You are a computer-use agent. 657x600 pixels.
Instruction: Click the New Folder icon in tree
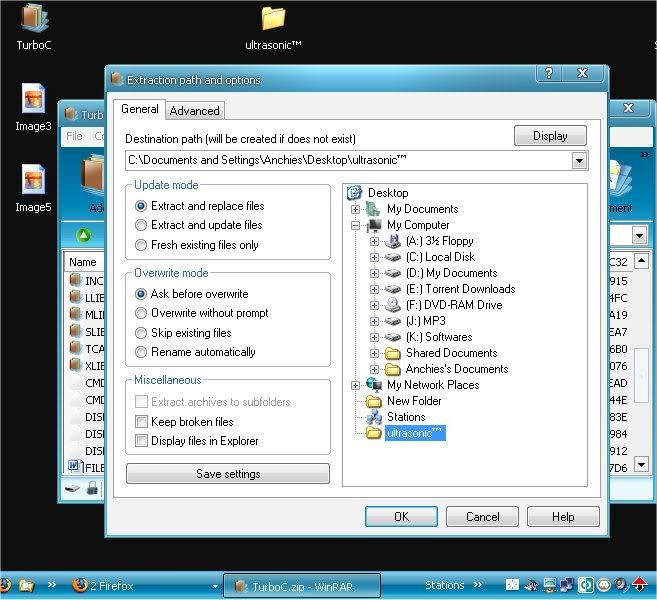pos(374,401)
